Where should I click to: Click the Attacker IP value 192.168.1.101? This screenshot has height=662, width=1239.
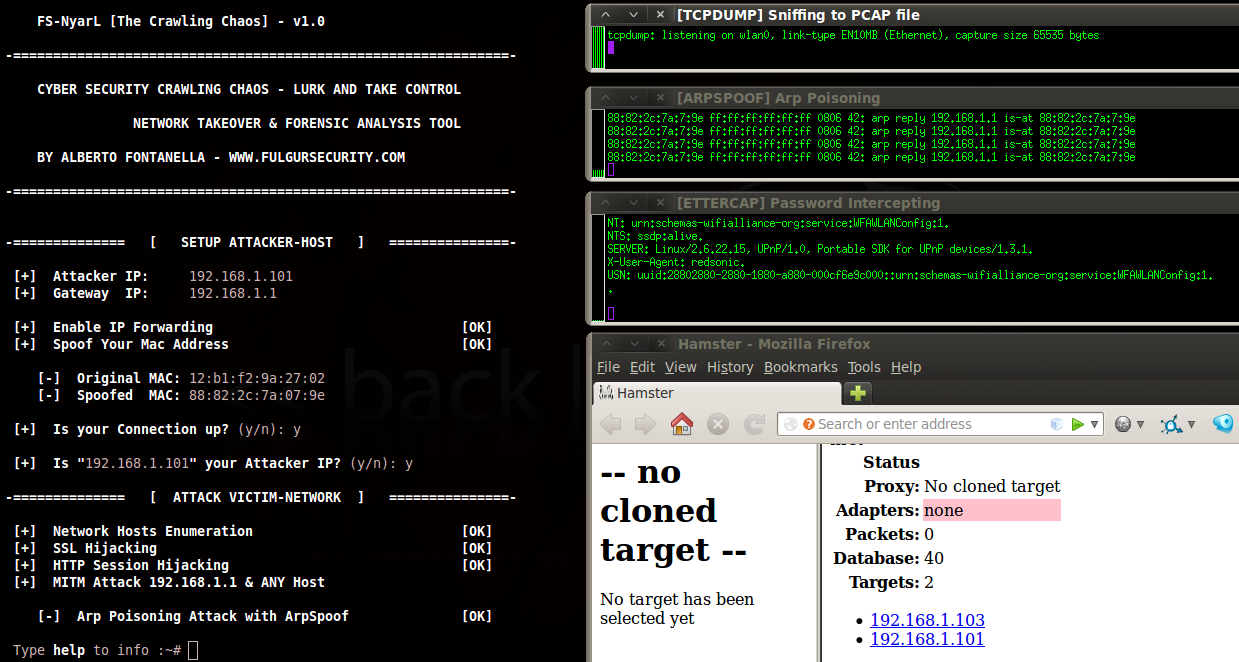(241, 276)
